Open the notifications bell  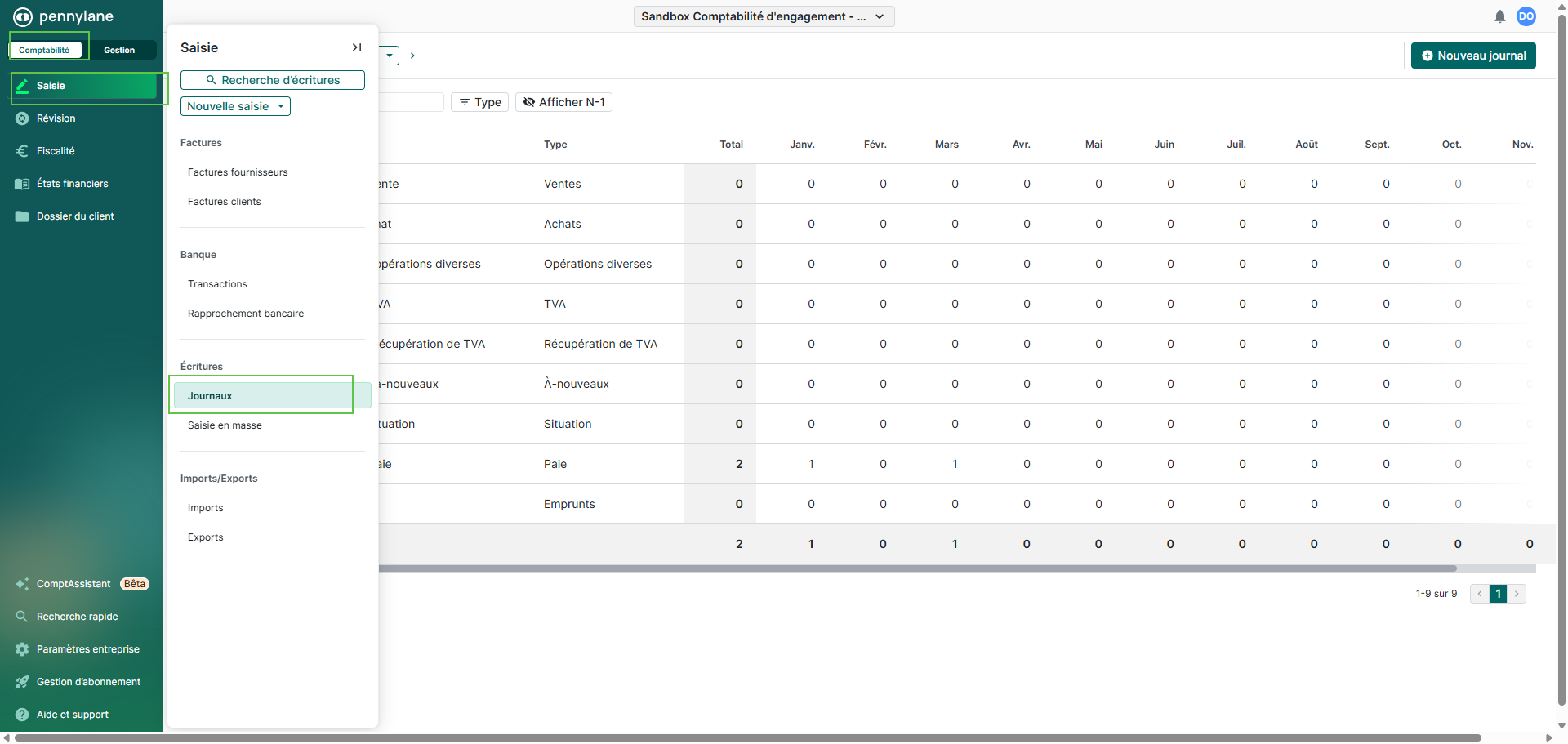point(1499,16)
